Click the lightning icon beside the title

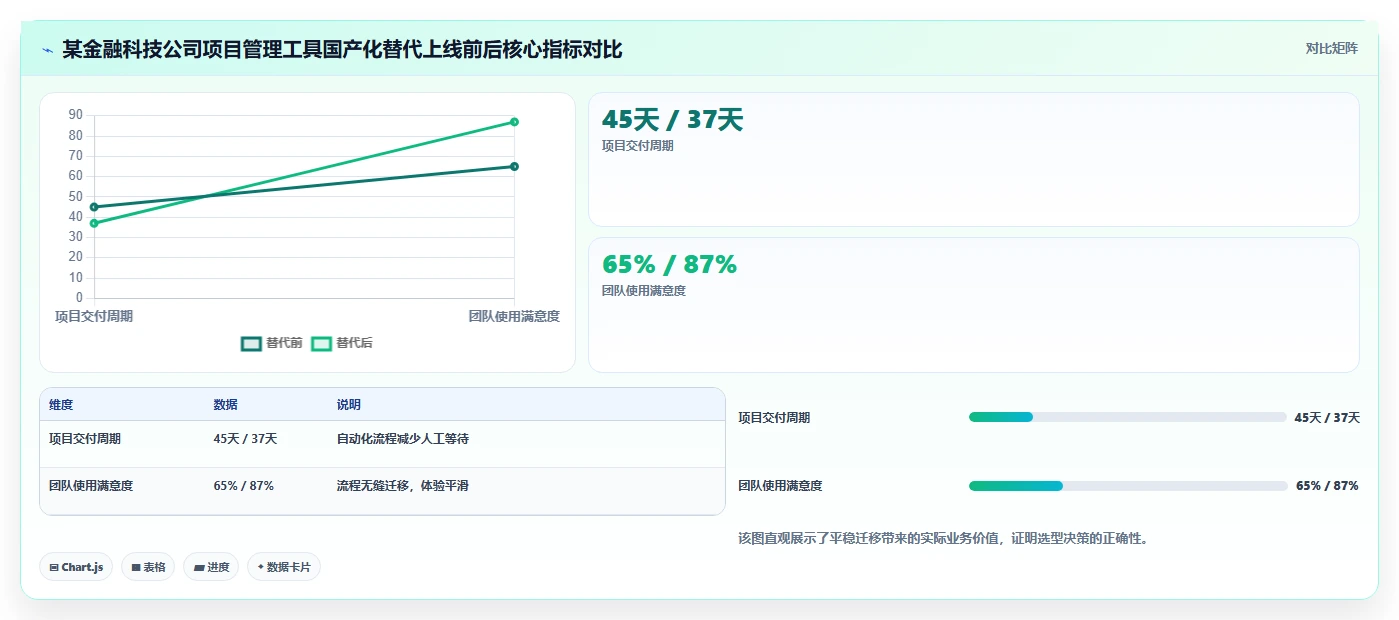[x=47, y=50]
